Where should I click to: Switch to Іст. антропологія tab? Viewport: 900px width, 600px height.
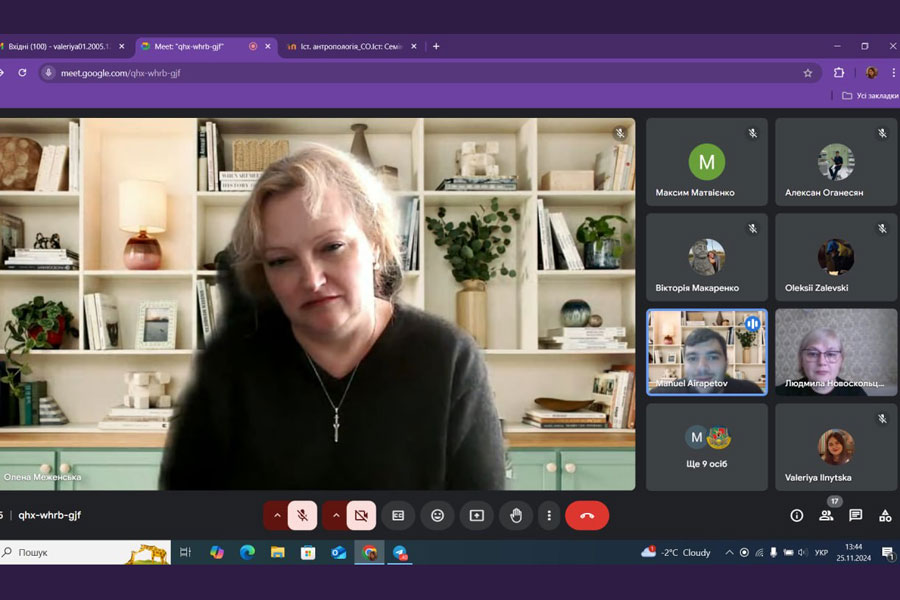pos(351,47)
